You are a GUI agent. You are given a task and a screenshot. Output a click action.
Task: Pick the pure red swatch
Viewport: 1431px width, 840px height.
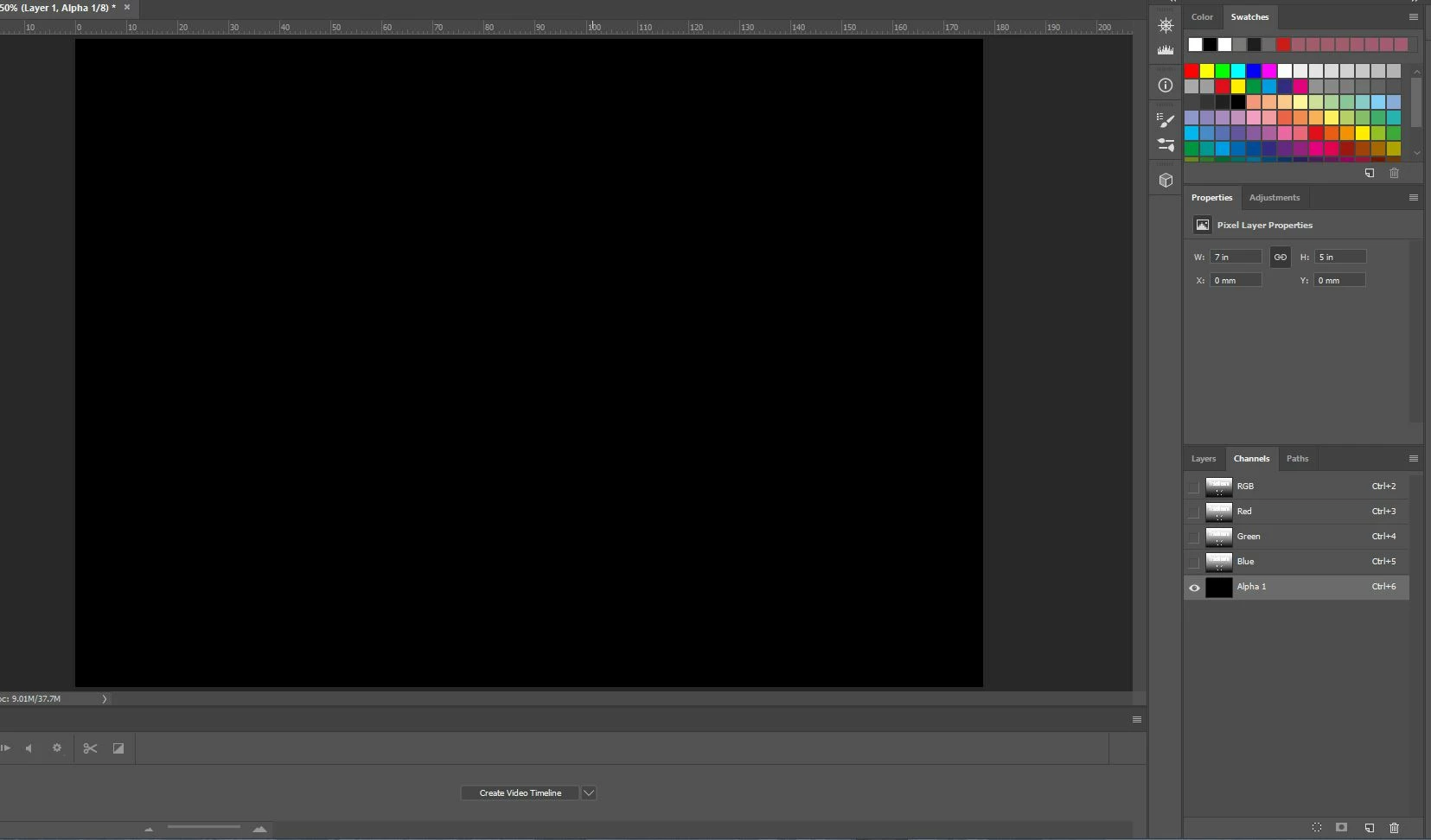[x=1191, y=71]
